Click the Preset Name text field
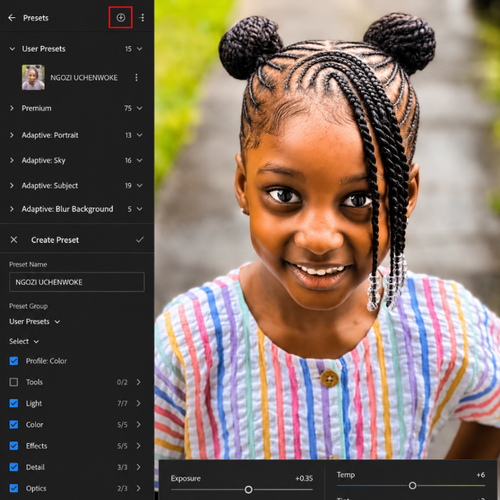Screen dimensions: 500x500 [77, 282]
